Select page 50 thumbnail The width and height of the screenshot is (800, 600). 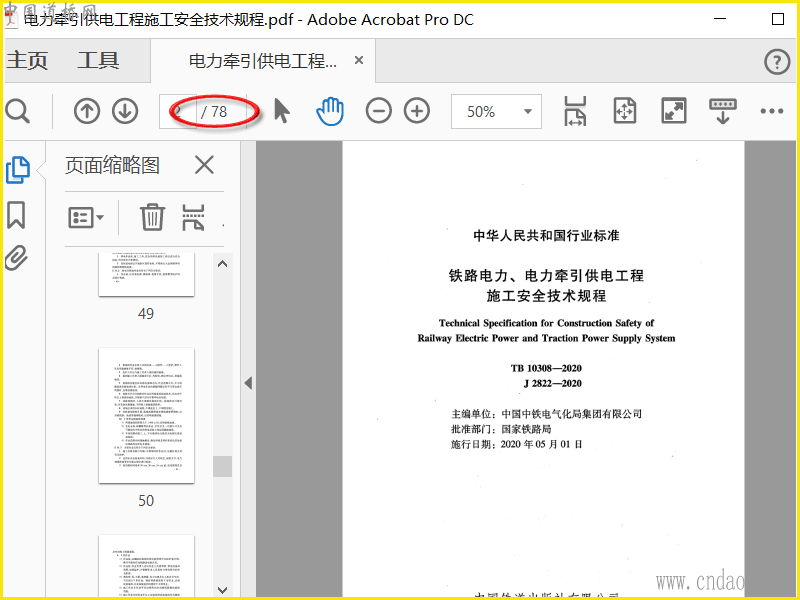click(146, 415)
